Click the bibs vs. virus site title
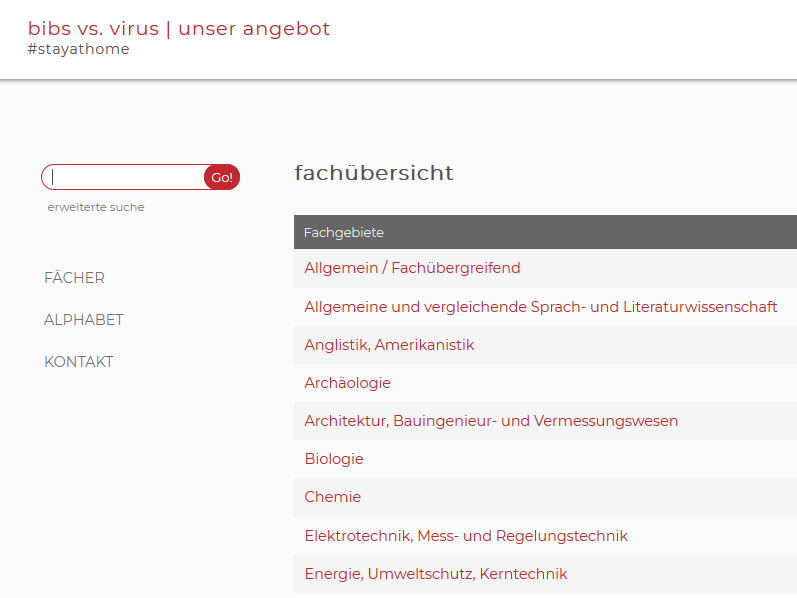The width and height of the screenshot is (797, 598). click(94, 28)
